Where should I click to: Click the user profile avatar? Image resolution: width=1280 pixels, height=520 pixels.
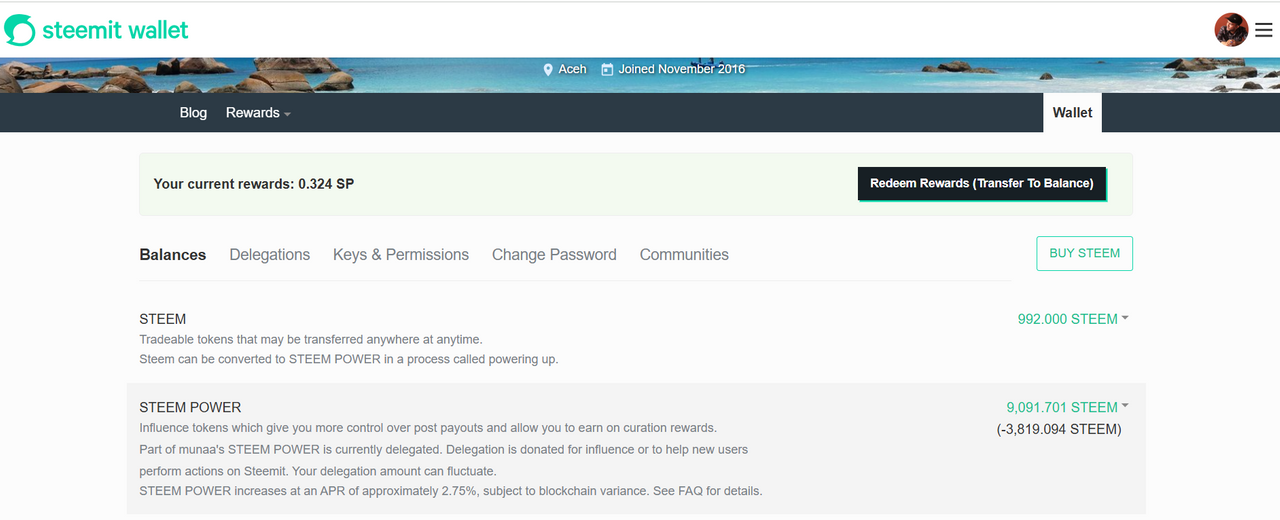[x=1231, y=30]
